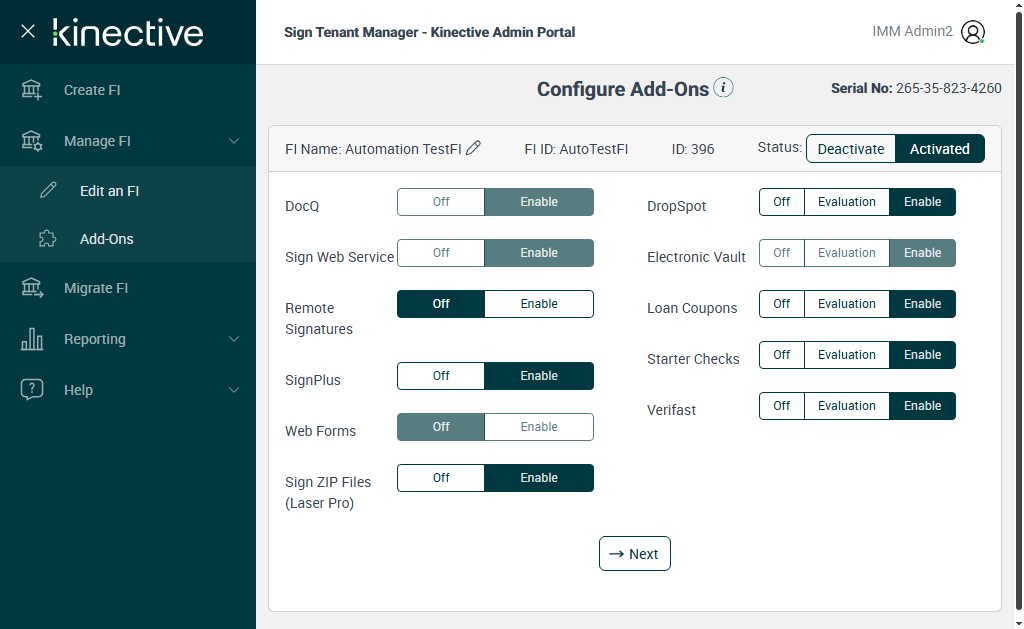Click the Help question bubble icon
Image resolution: width=1024 pixels, height=629 pixels.
(x=31, y=390)
